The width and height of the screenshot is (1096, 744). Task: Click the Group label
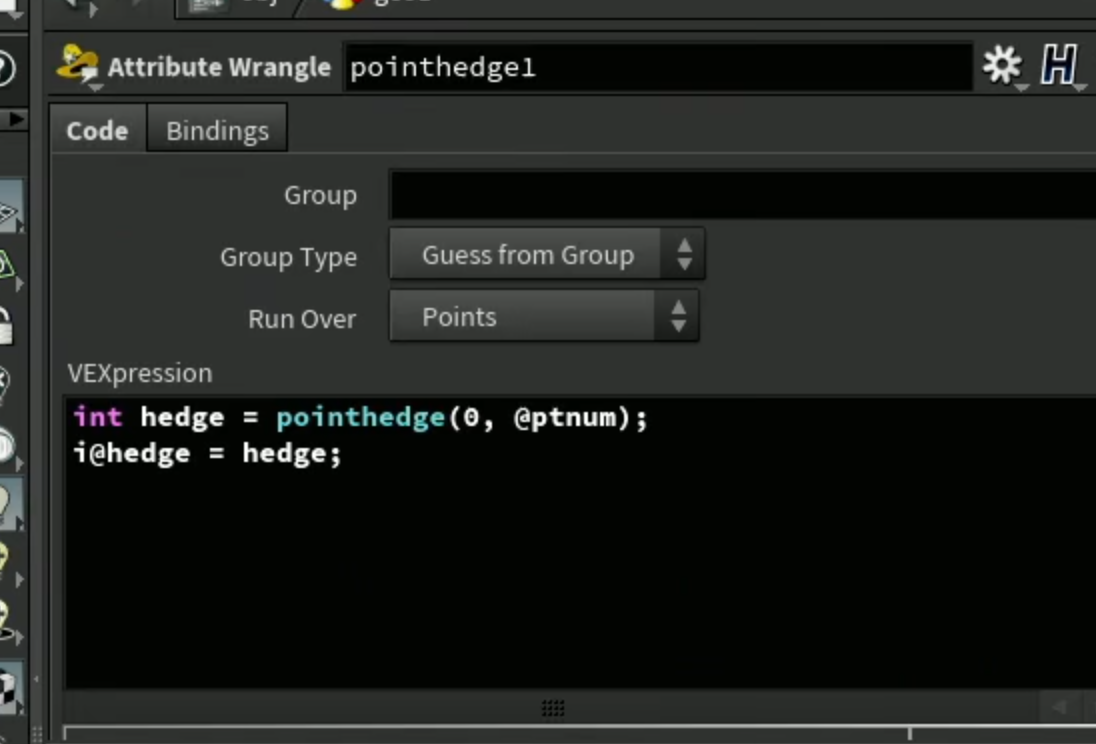click(x=320, y=195)
